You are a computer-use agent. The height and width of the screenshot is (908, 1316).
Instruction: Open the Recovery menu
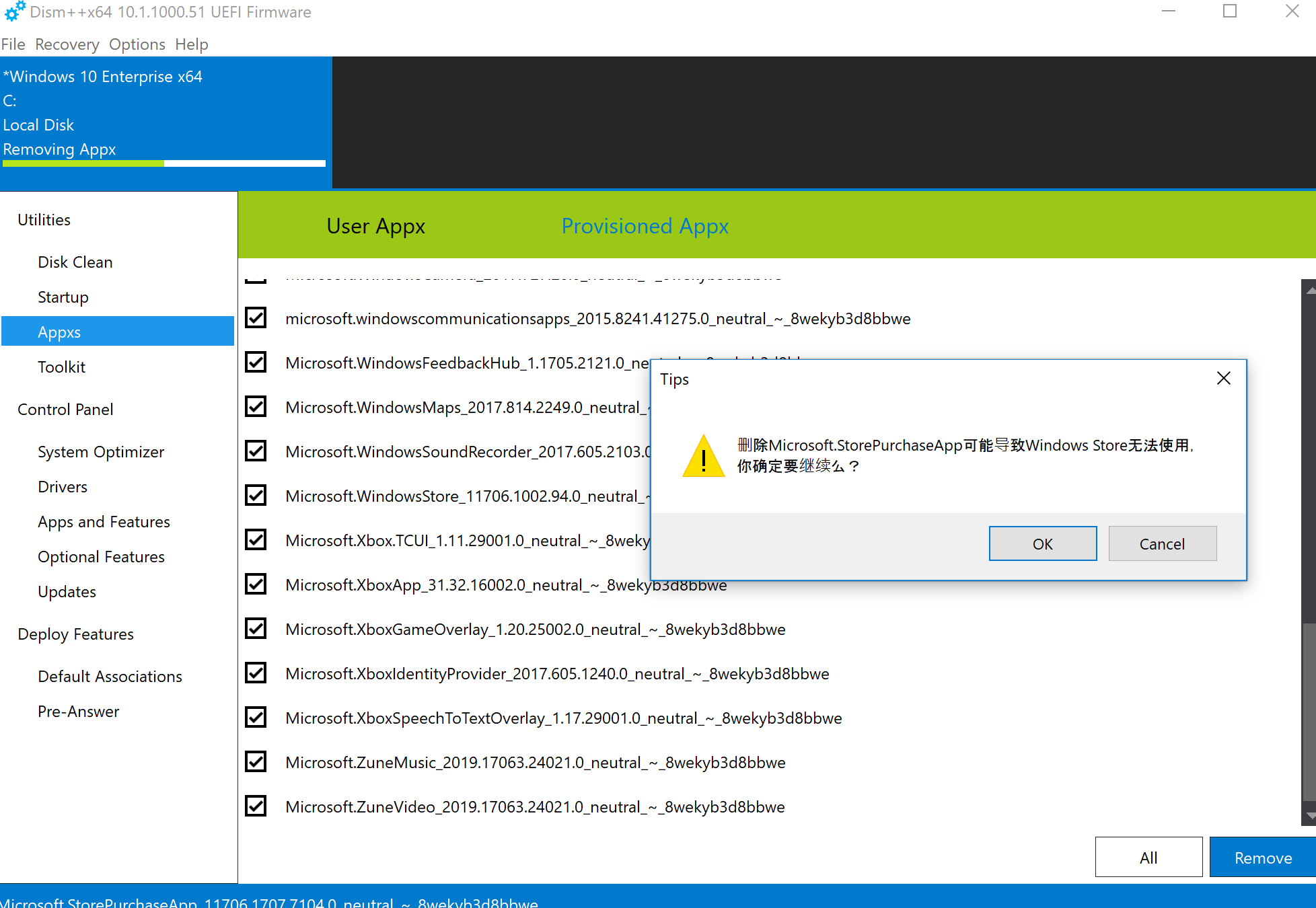67,44
